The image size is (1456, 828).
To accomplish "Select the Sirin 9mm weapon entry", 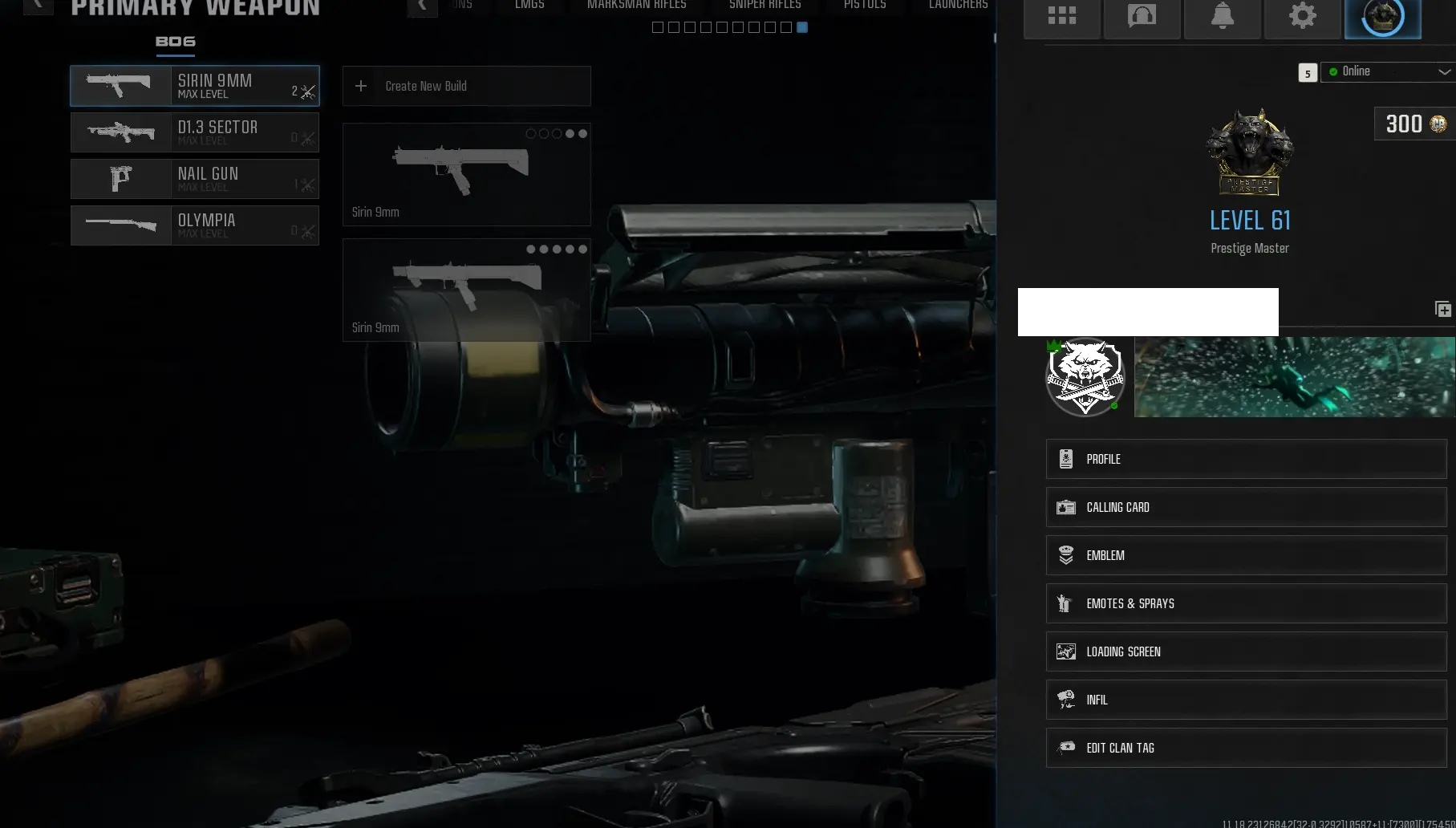I will click(195, 86).
